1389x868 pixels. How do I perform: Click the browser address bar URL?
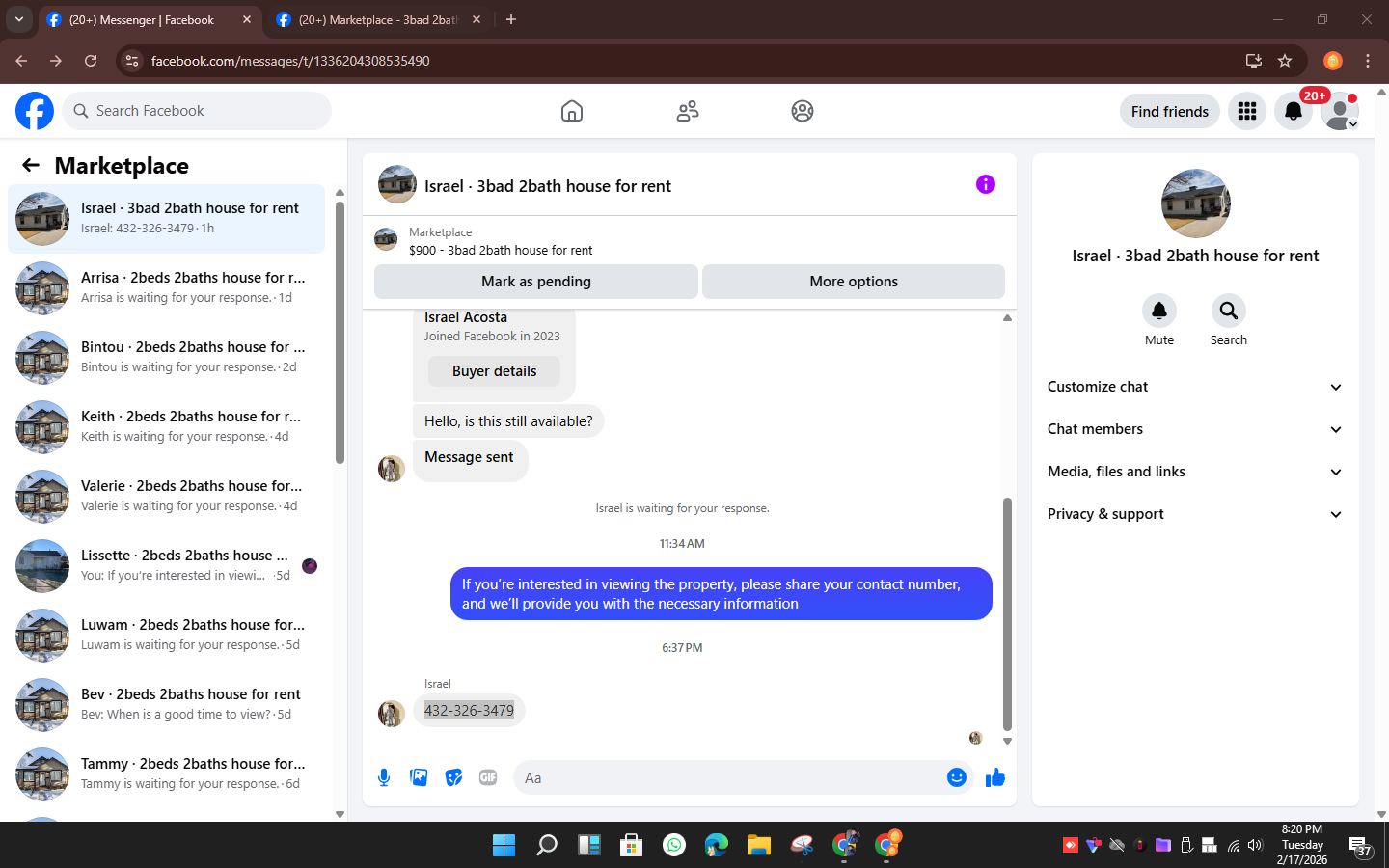point(290,61)
